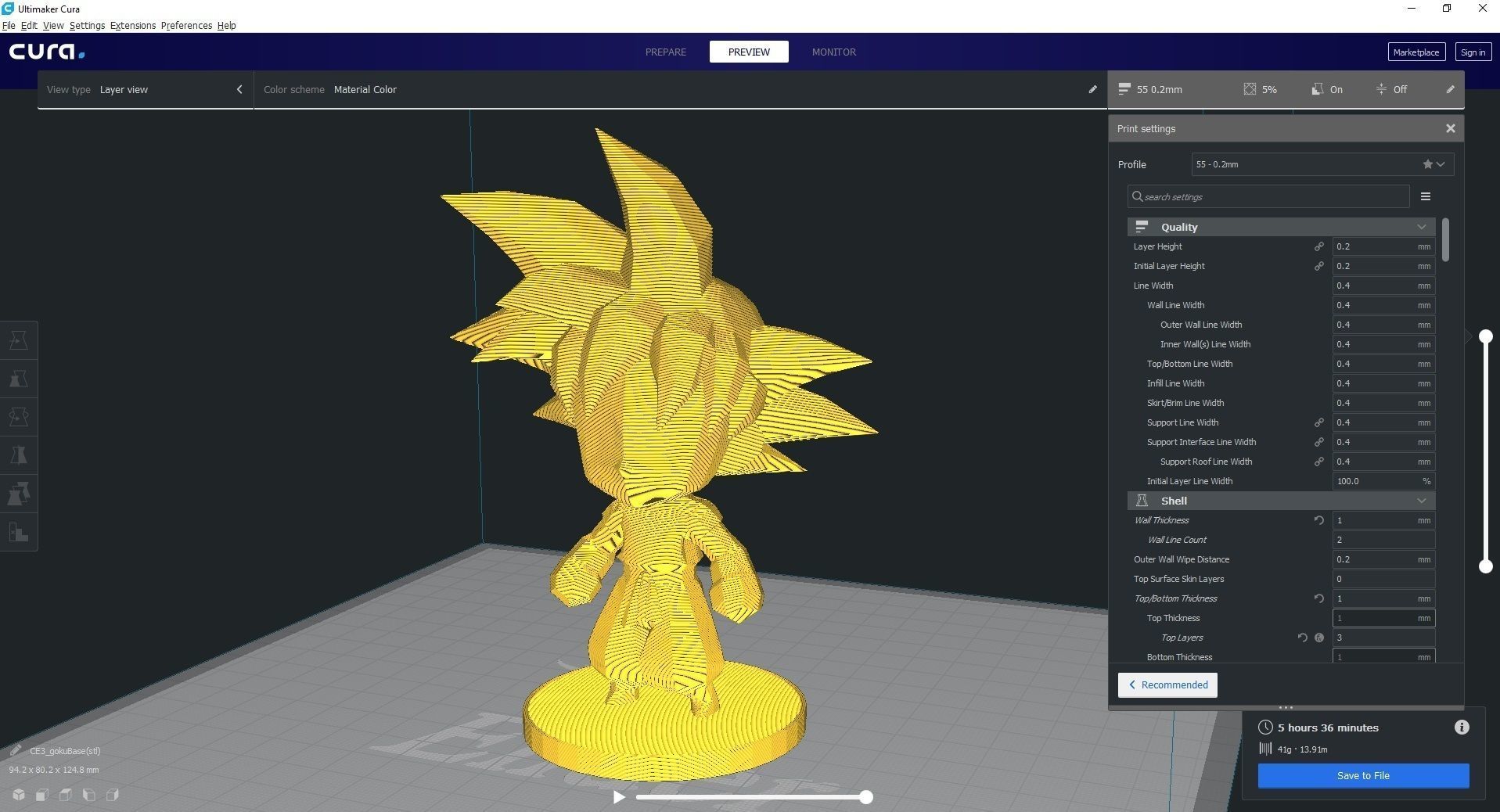Image resolution: width=1500 pixels, height=812 pixels.
Task: Reset Wall Thickness with revert arrow
Action: point(1318,520)
